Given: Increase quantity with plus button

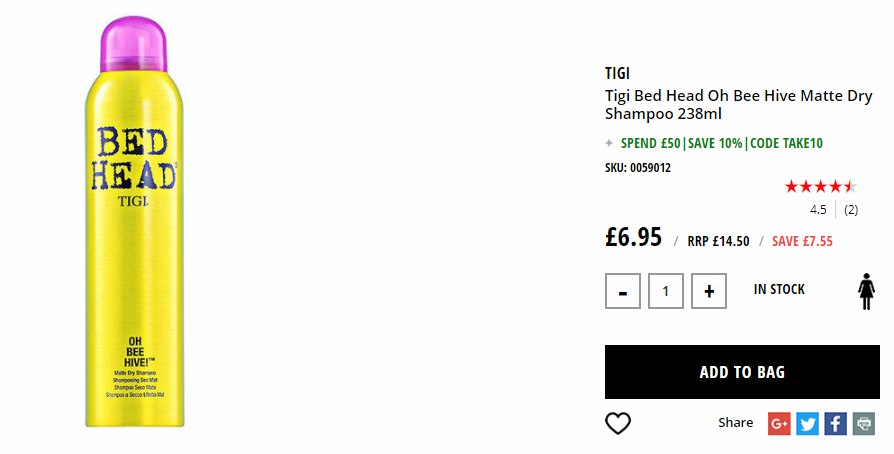Looking at the screenshot, I should pyautogui.click(x=709, y=291).
